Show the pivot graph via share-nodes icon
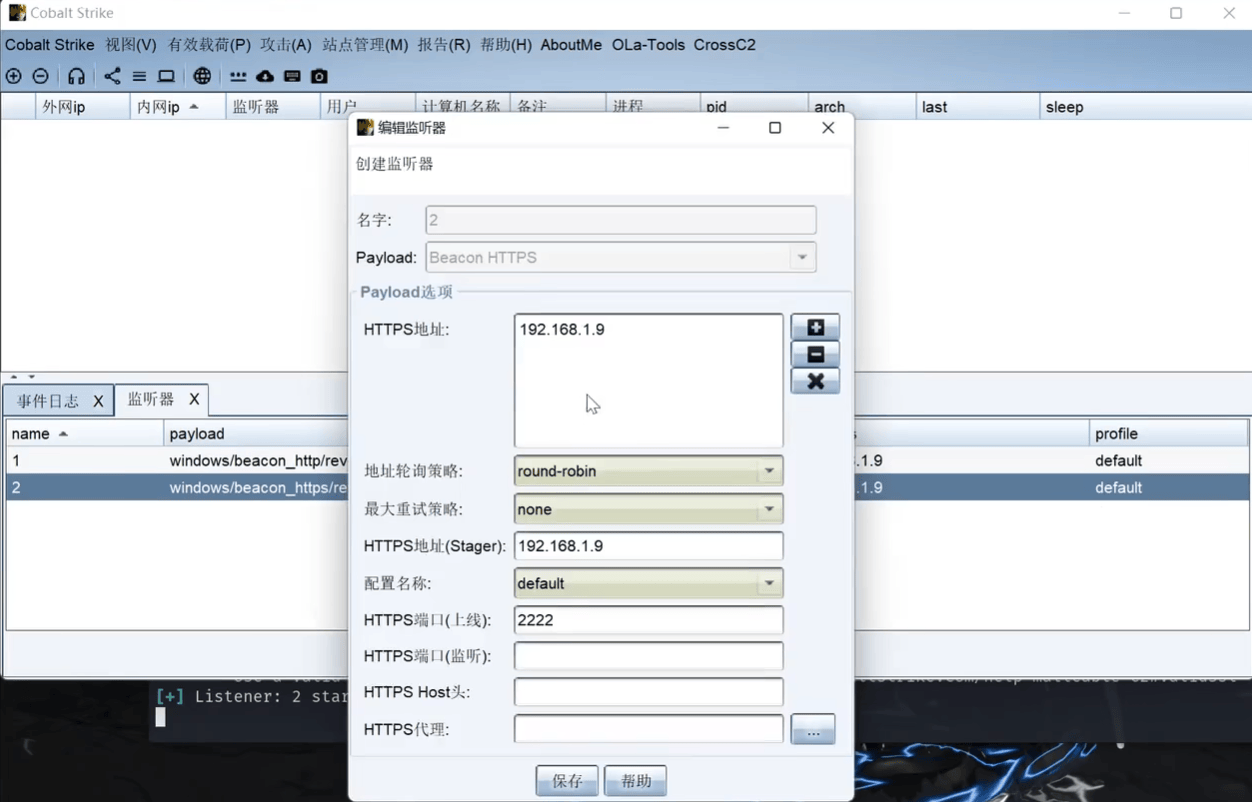This screenshot has height=802, width=1252. [112, 76]
